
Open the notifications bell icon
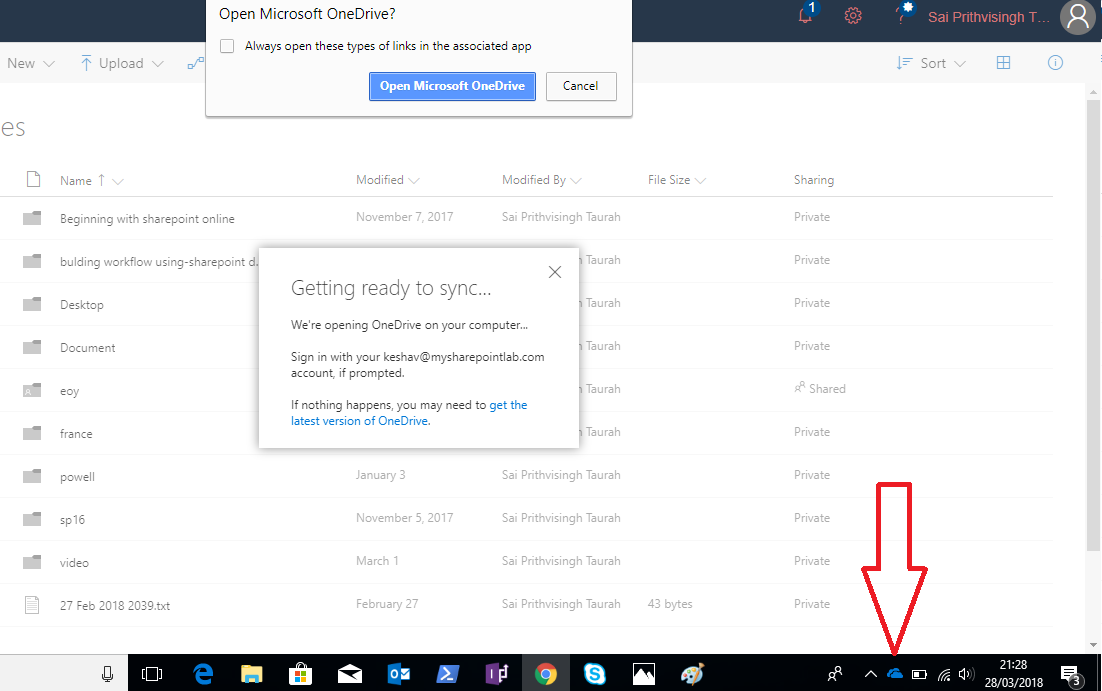click(806, 15)
